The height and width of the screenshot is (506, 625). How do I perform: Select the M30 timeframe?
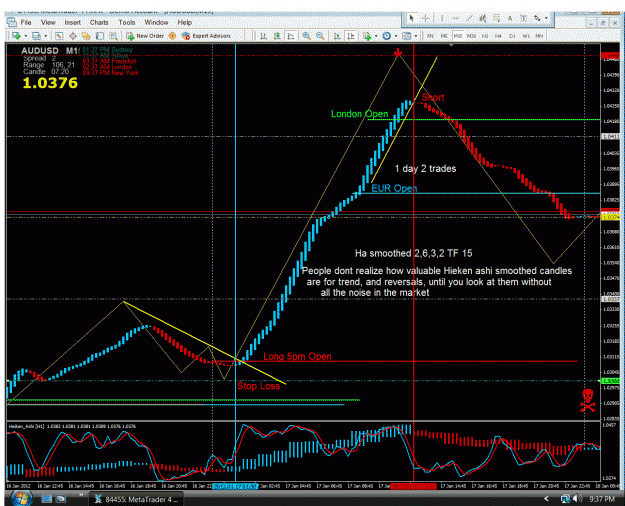click(472, 36)
